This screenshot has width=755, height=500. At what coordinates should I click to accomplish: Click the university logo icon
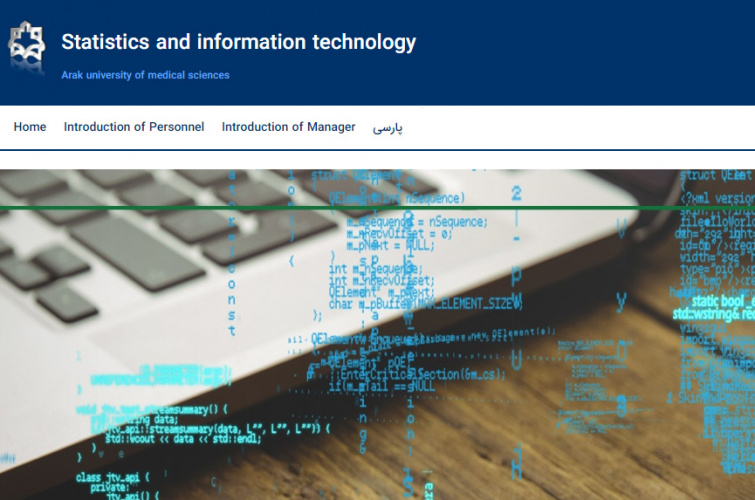27,43
